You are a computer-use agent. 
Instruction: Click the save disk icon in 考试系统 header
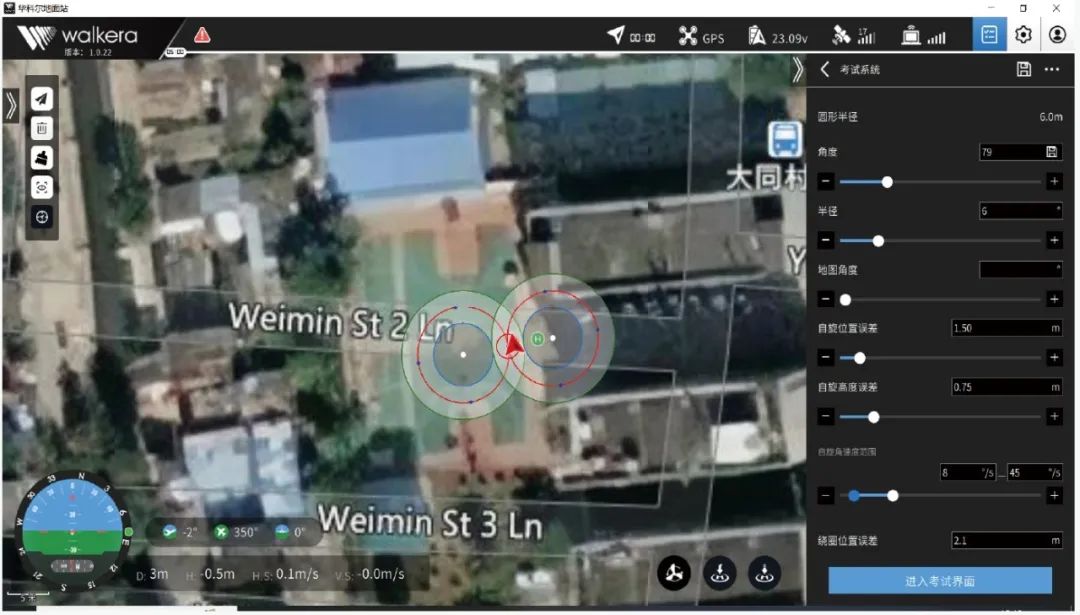click(1023, 69)
